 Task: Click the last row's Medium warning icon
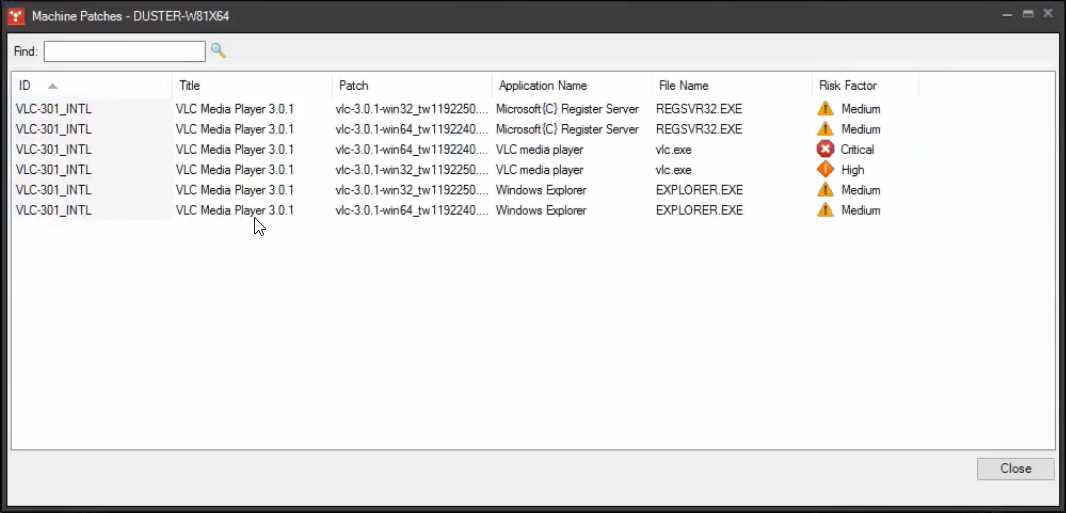(x=825, y=210)
